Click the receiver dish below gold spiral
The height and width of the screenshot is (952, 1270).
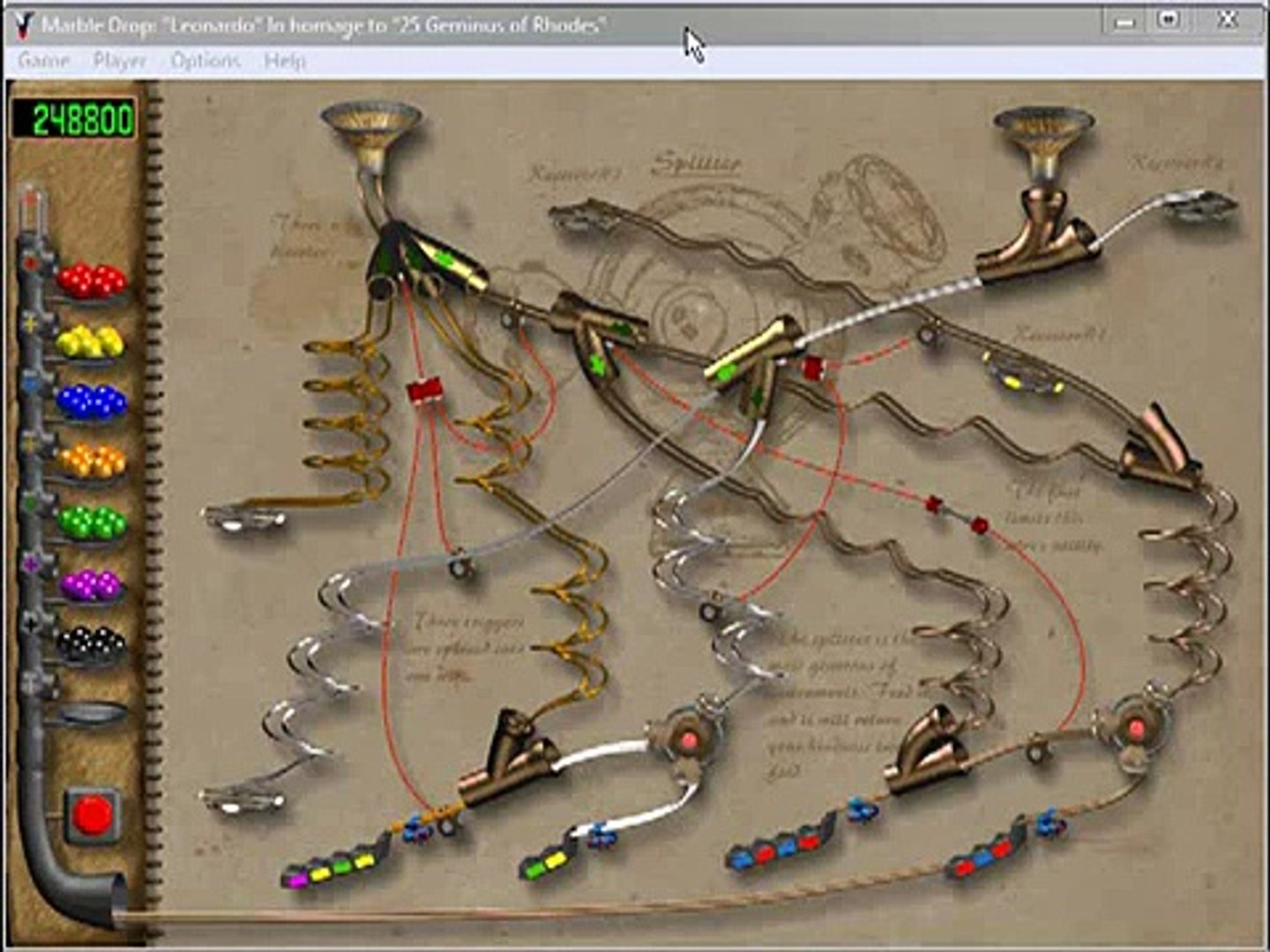tap(244, 517)
